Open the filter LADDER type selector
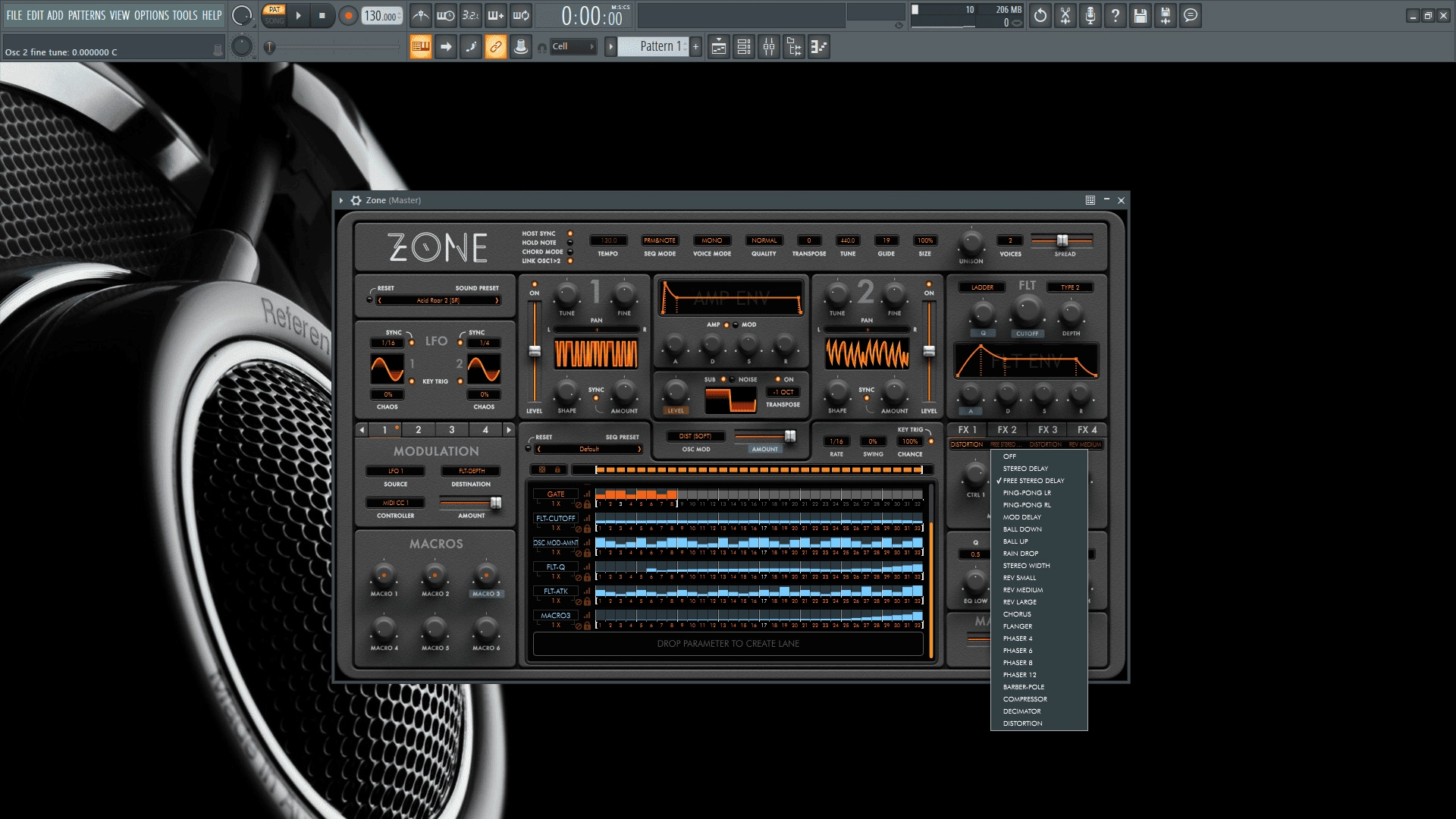The width and height of the screenshot is (1456, 819). point(982,287)
